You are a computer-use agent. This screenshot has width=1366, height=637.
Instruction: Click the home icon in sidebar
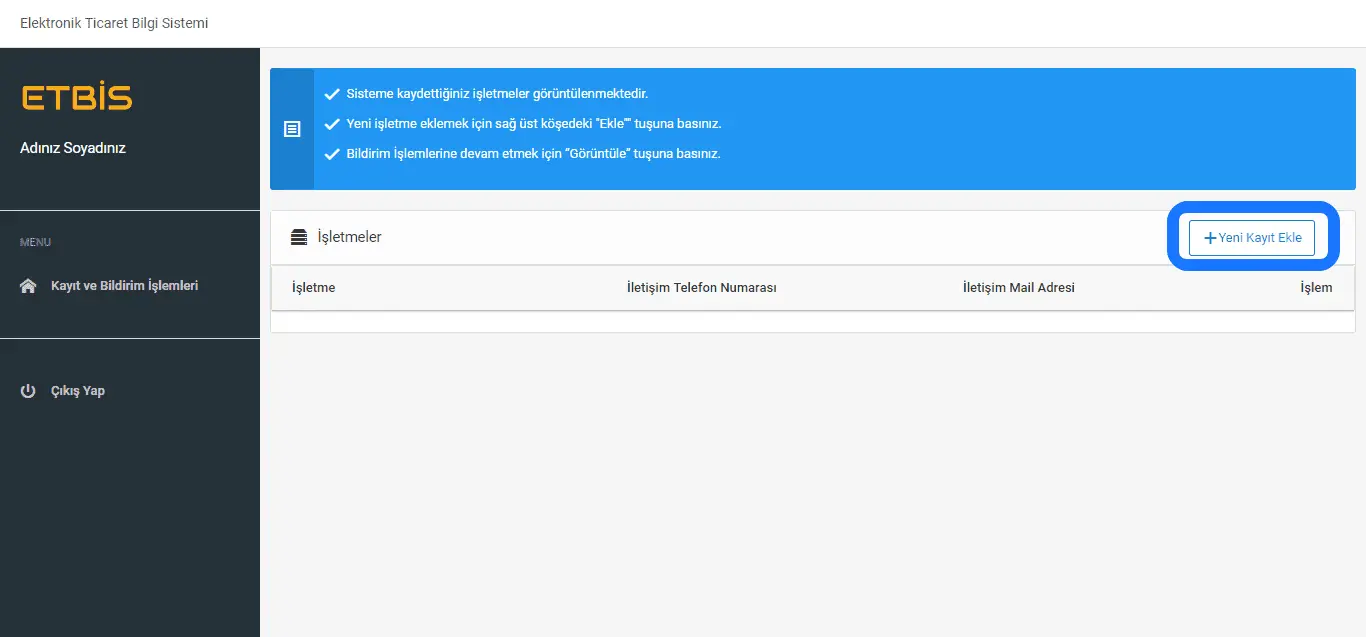[28, 286]
